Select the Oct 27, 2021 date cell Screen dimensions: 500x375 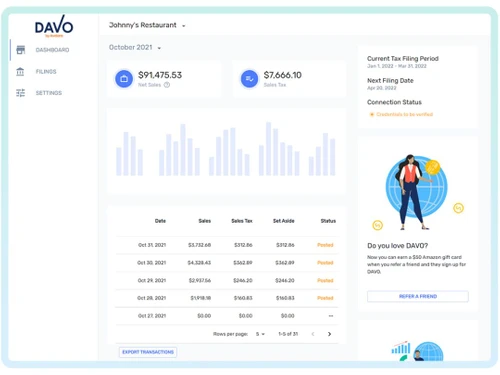pos(152,316)
